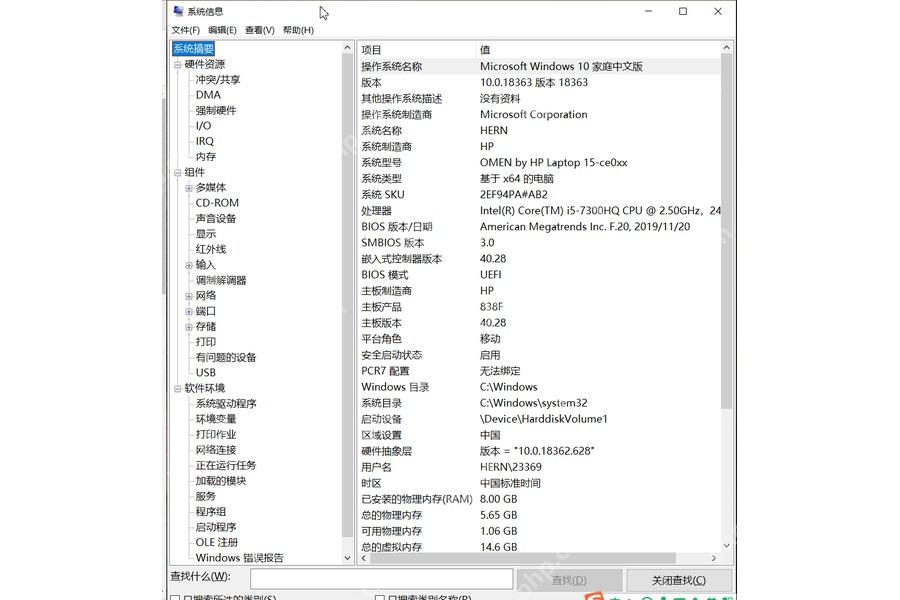The image size is (900, 600).
Task: Click the 查找(D) button
Action: tap(569, 580)
